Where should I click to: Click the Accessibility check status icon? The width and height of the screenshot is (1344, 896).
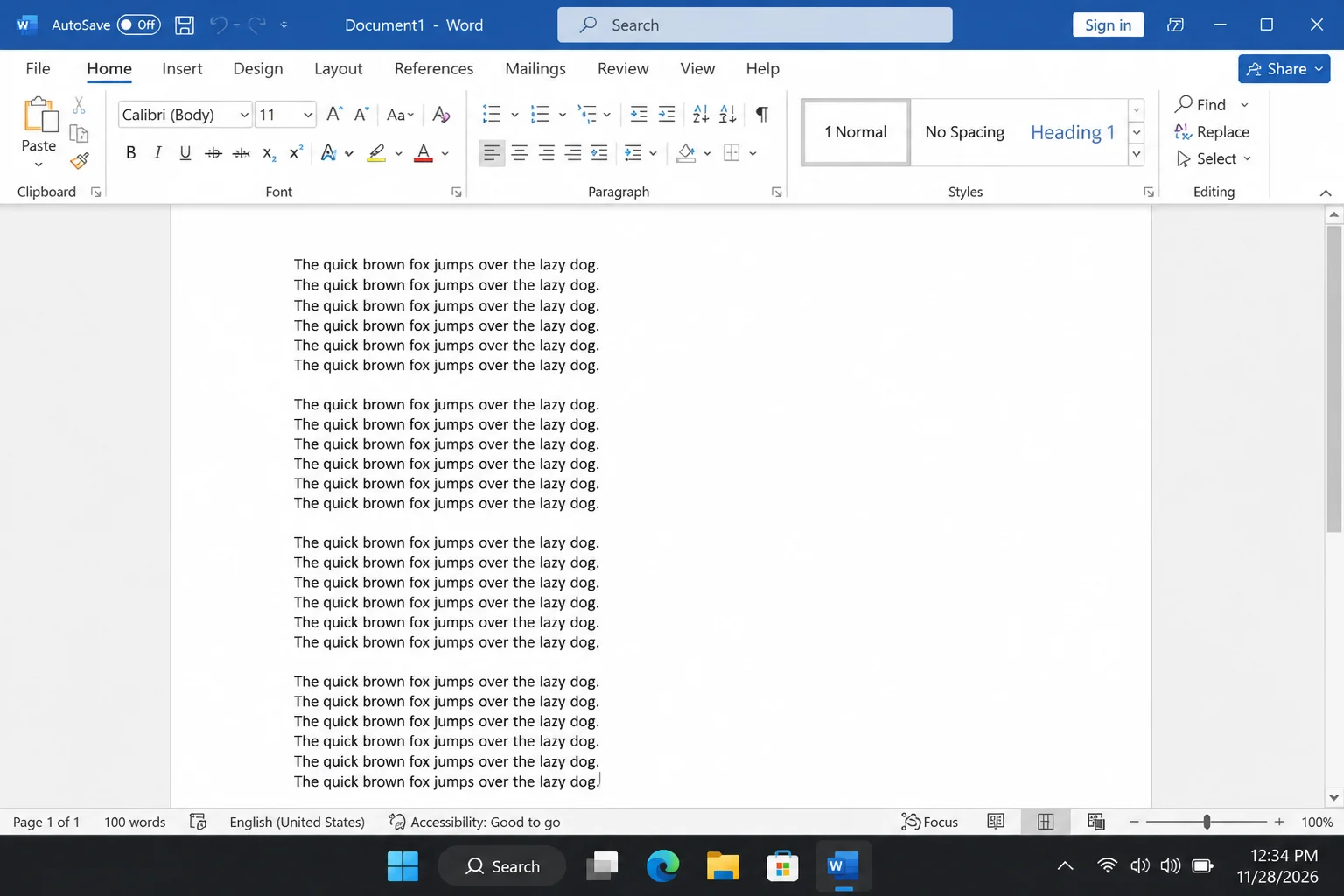click(396, 822)
